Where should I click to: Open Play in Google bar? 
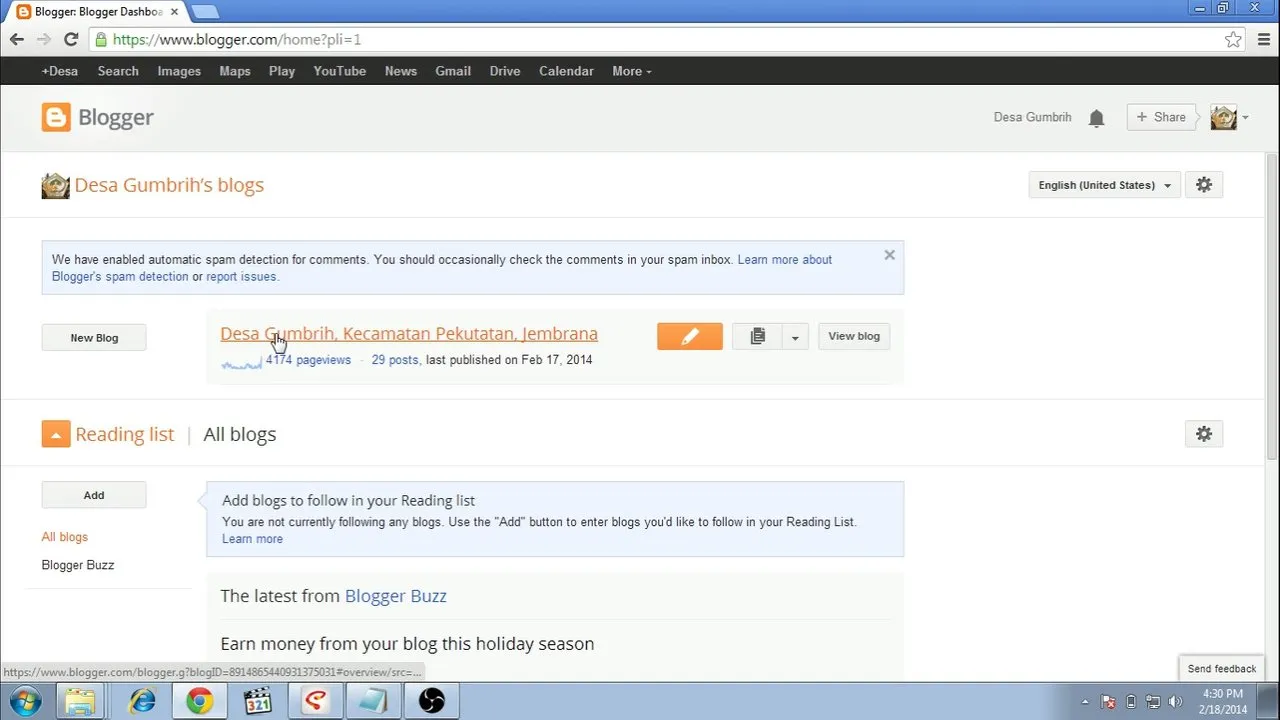282,71
